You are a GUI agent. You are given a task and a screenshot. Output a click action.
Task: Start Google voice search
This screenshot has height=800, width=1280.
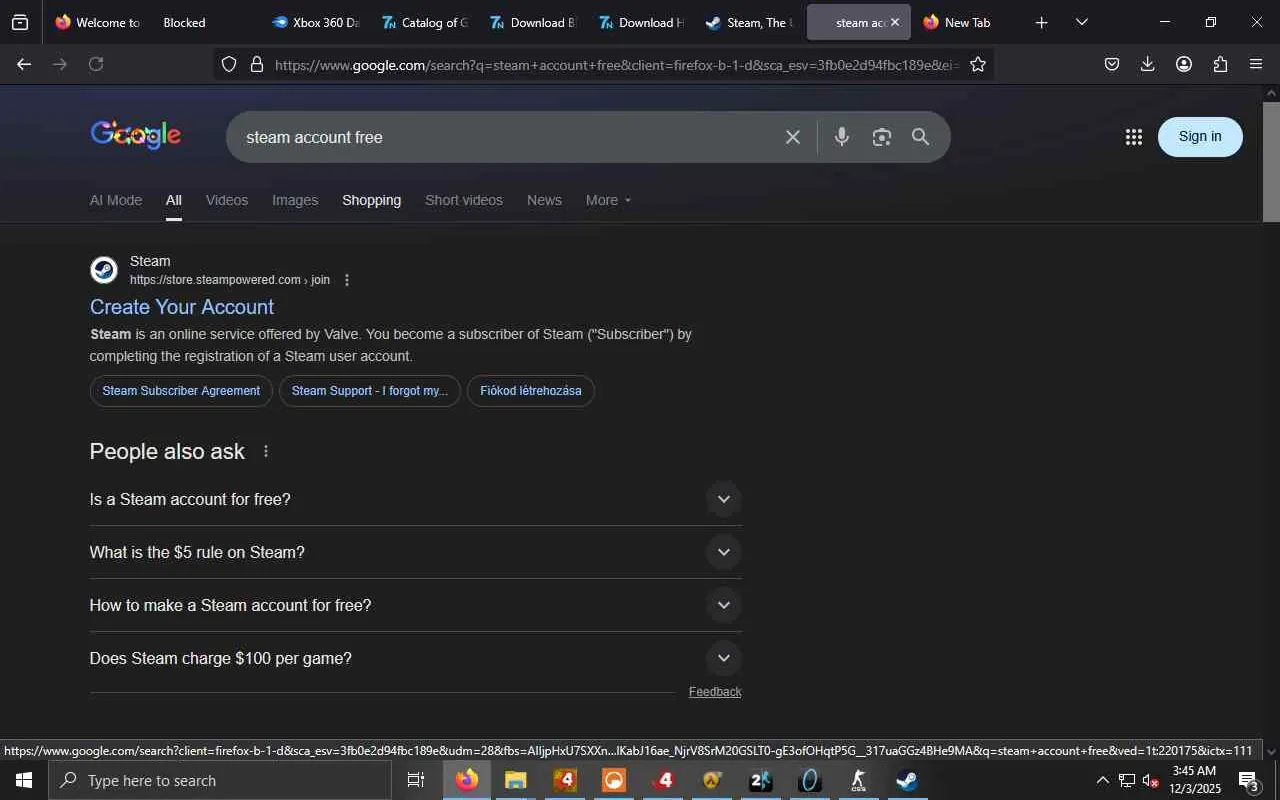point(842,137)
